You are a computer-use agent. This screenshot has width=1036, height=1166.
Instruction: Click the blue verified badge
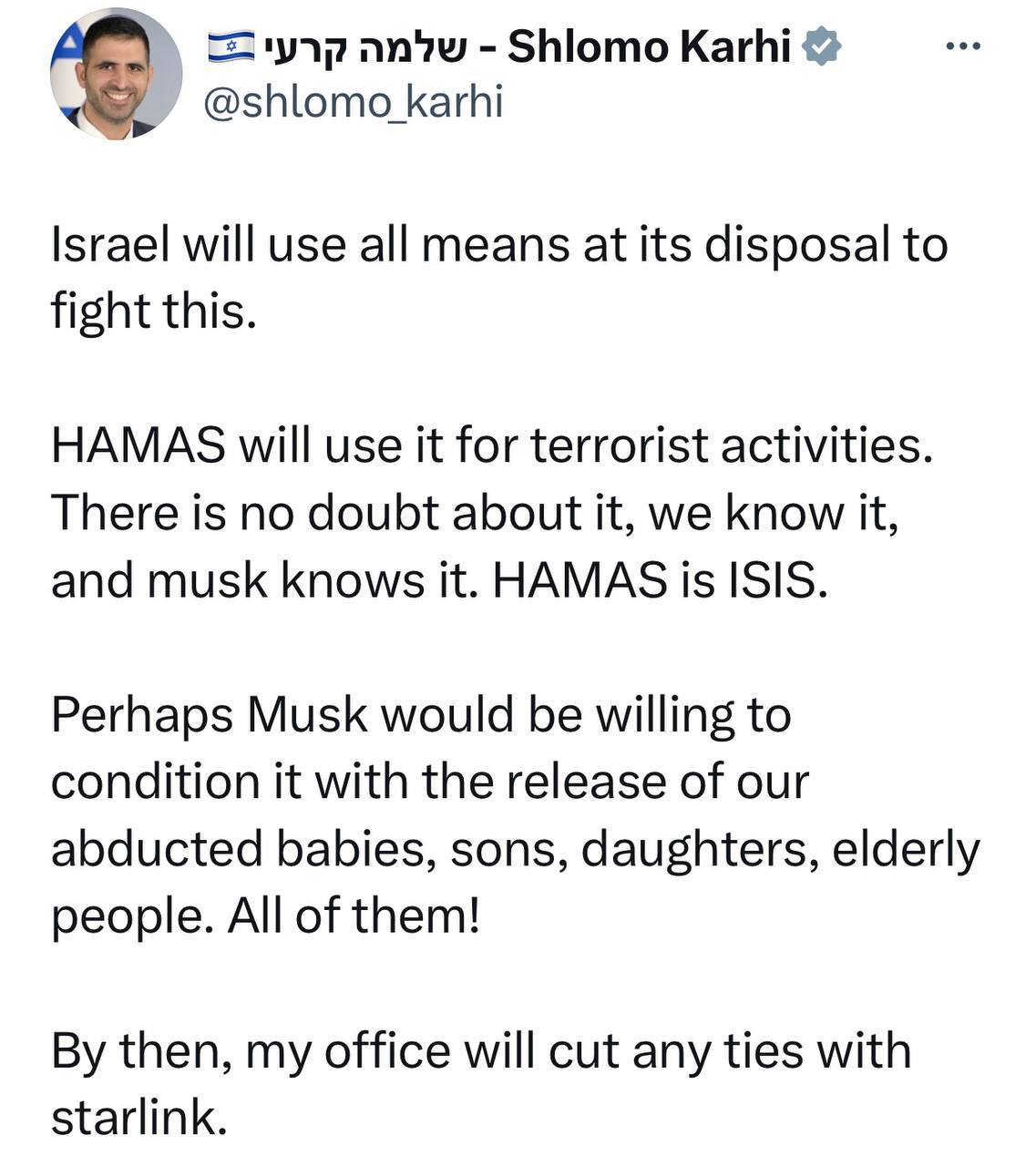pyautogui.click(x=821, y=46)
